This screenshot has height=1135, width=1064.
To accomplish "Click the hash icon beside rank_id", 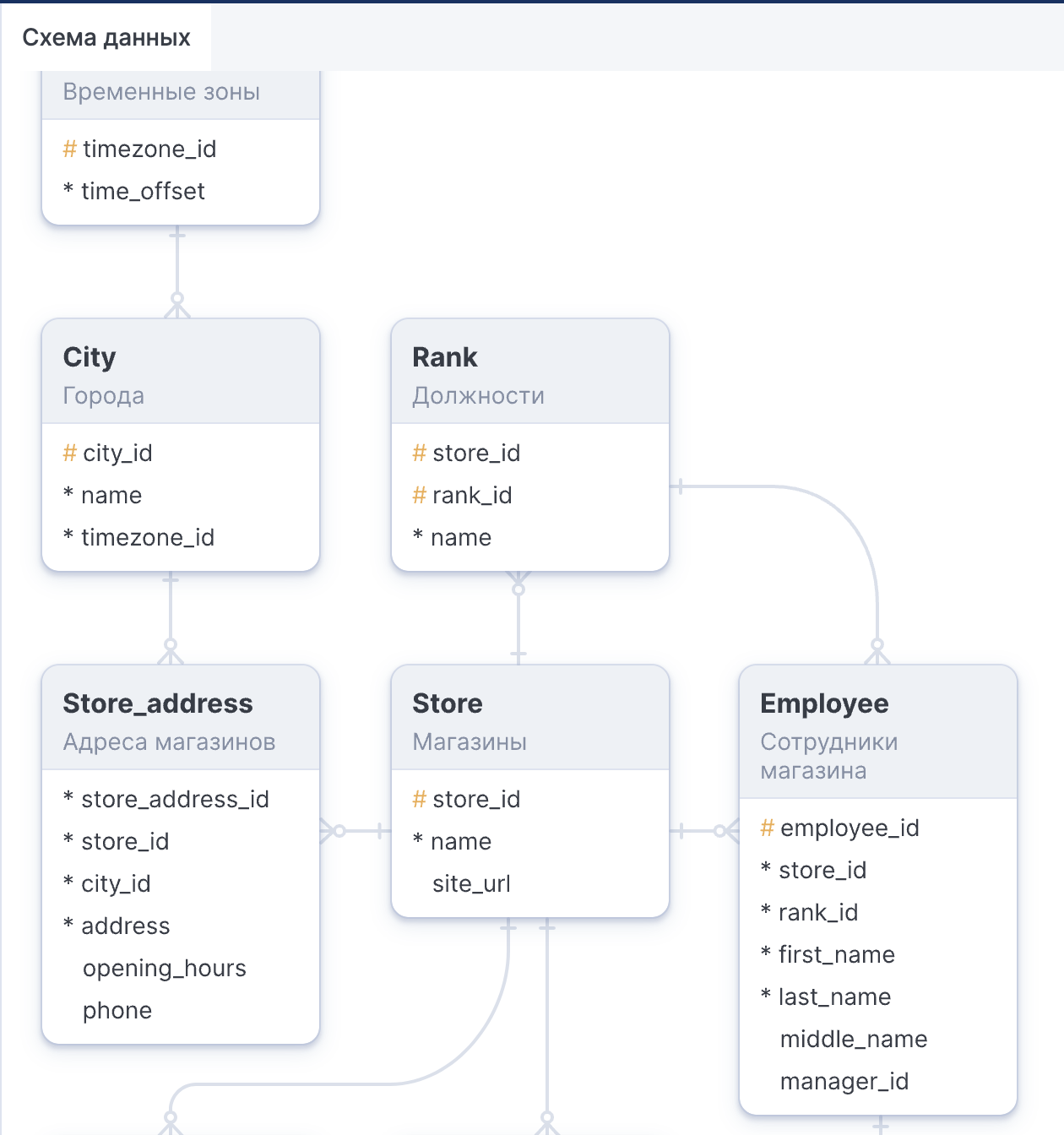I will click(419, 496).
